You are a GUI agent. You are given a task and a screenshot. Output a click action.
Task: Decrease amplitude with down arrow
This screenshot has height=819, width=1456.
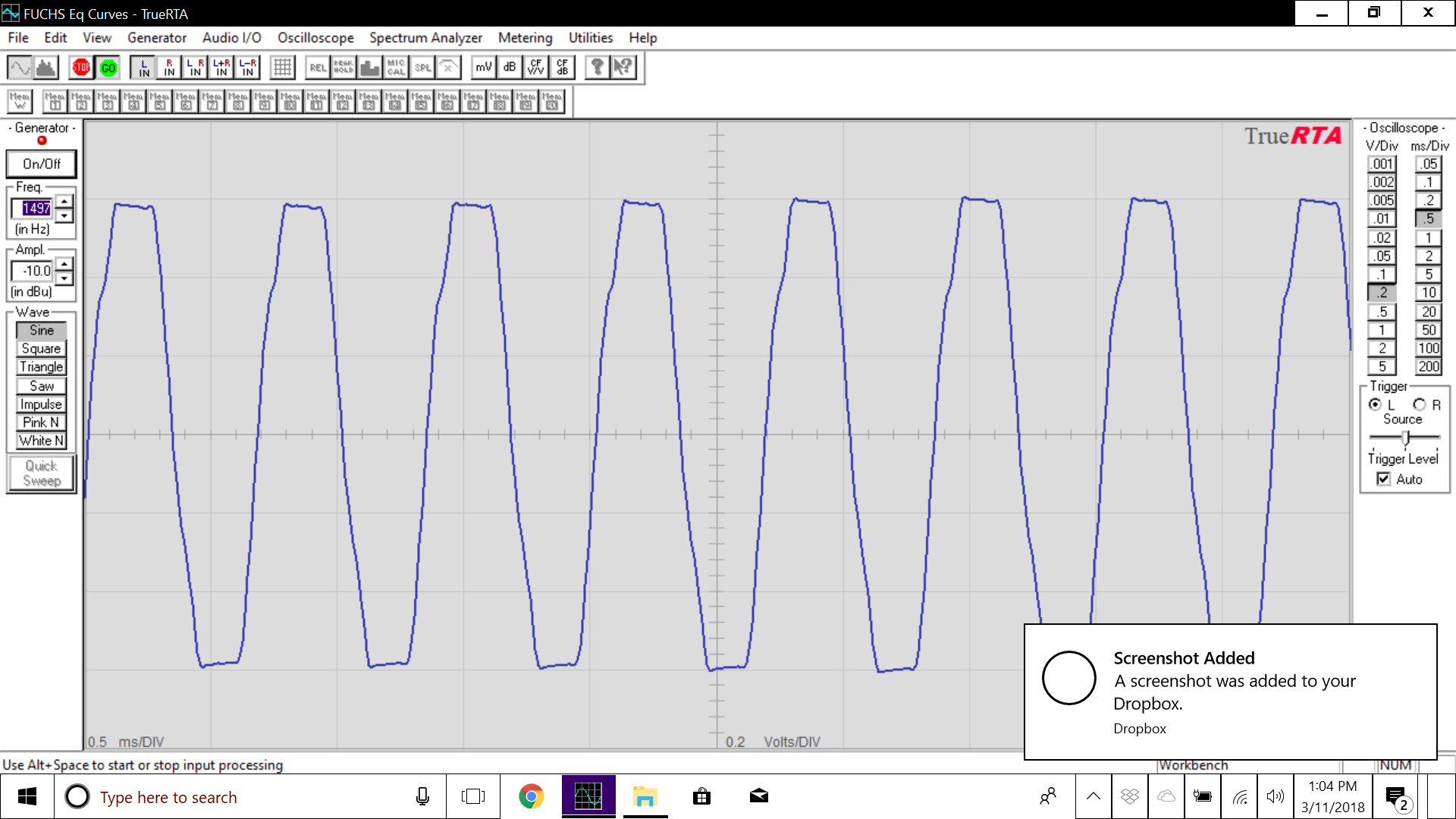[x=64, y=278]
